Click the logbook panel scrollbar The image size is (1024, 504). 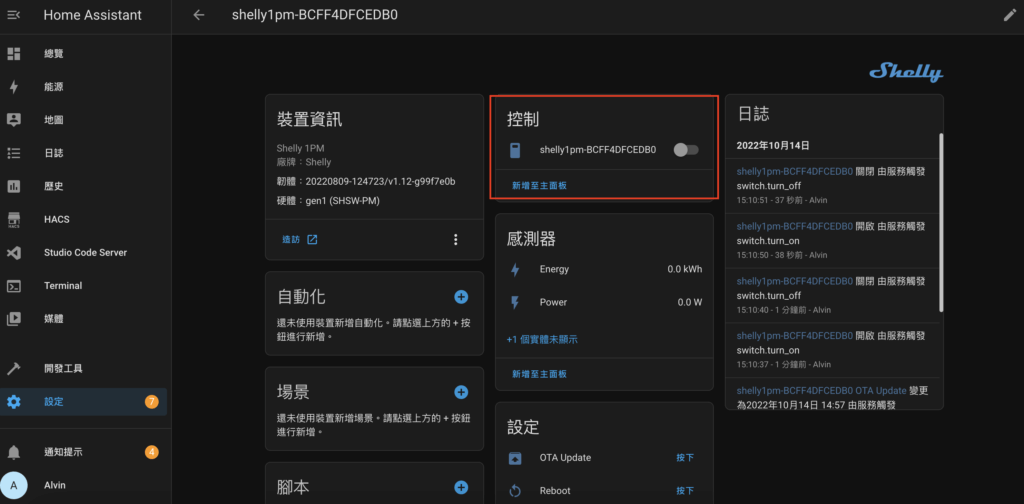(x=940, y=223)
